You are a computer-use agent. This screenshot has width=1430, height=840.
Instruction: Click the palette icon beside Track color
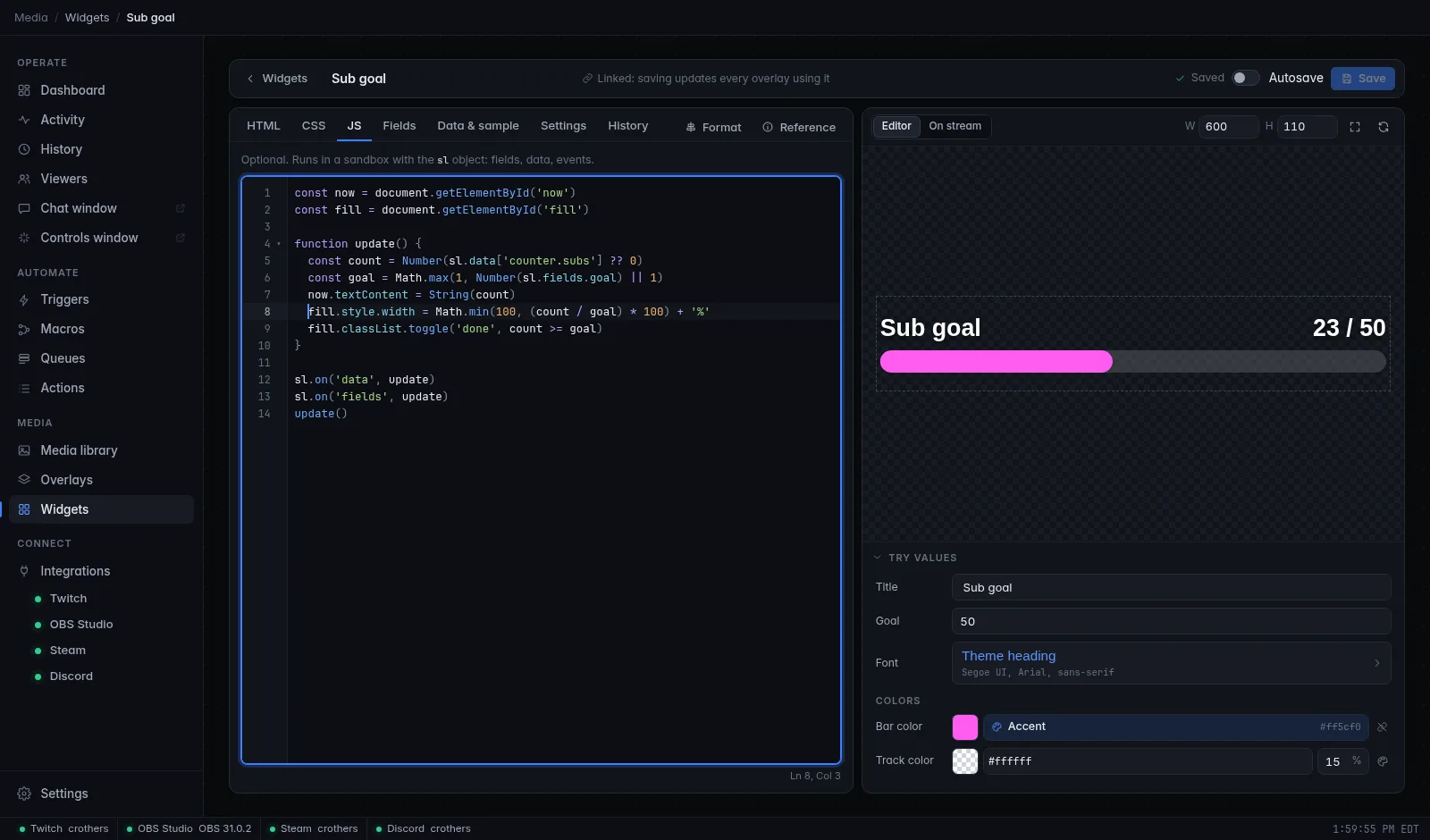(x=1383, y=761)
